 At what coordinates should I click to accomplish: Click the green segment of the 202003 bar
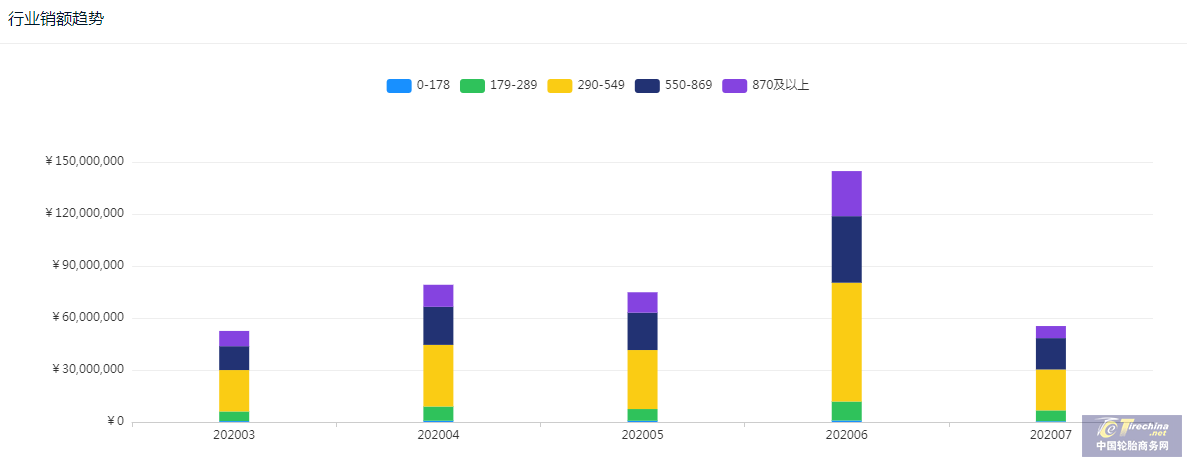[234, 417]
